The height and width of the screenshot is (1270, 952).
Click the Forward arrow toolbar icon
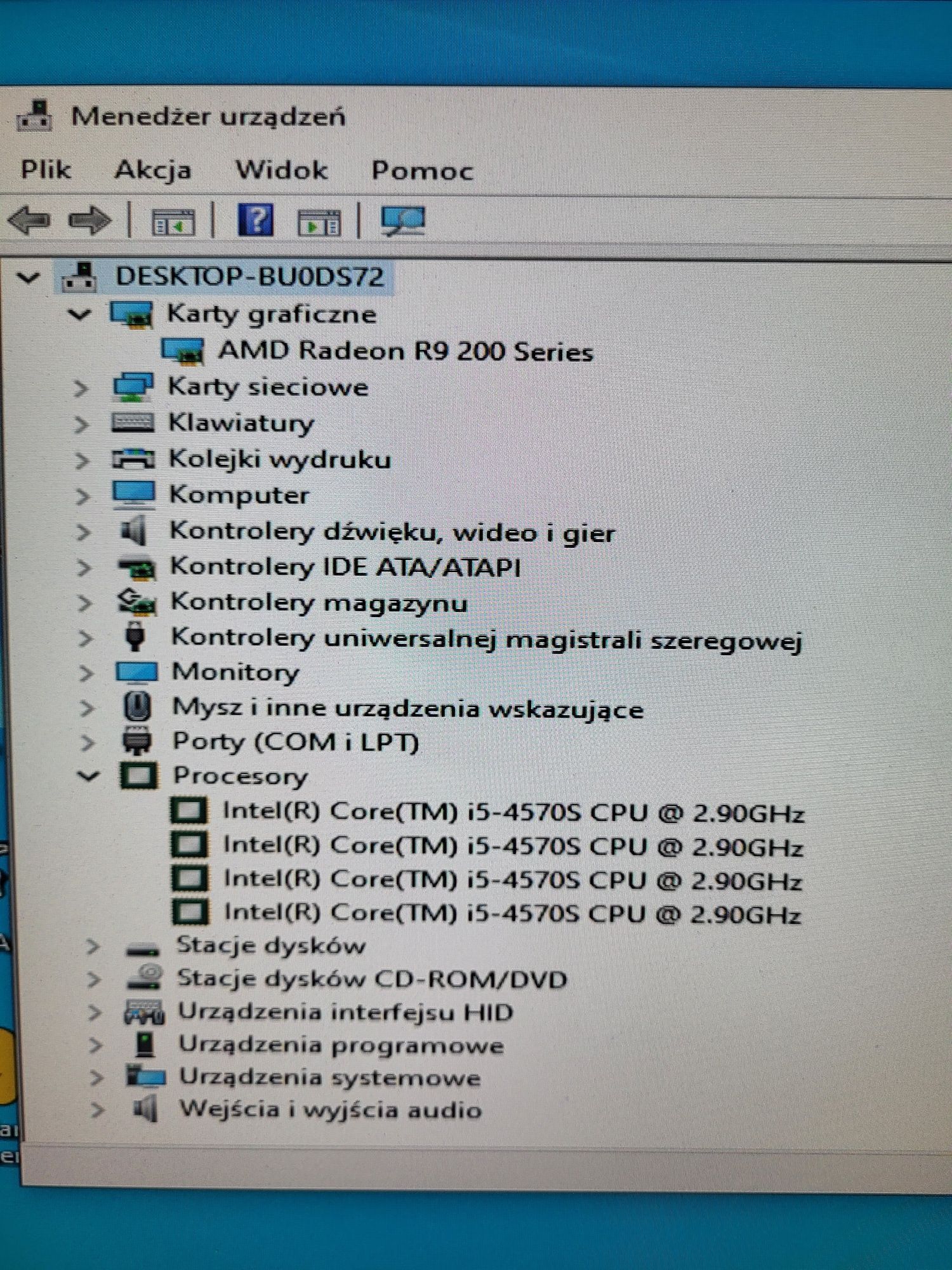click(89, 220)
